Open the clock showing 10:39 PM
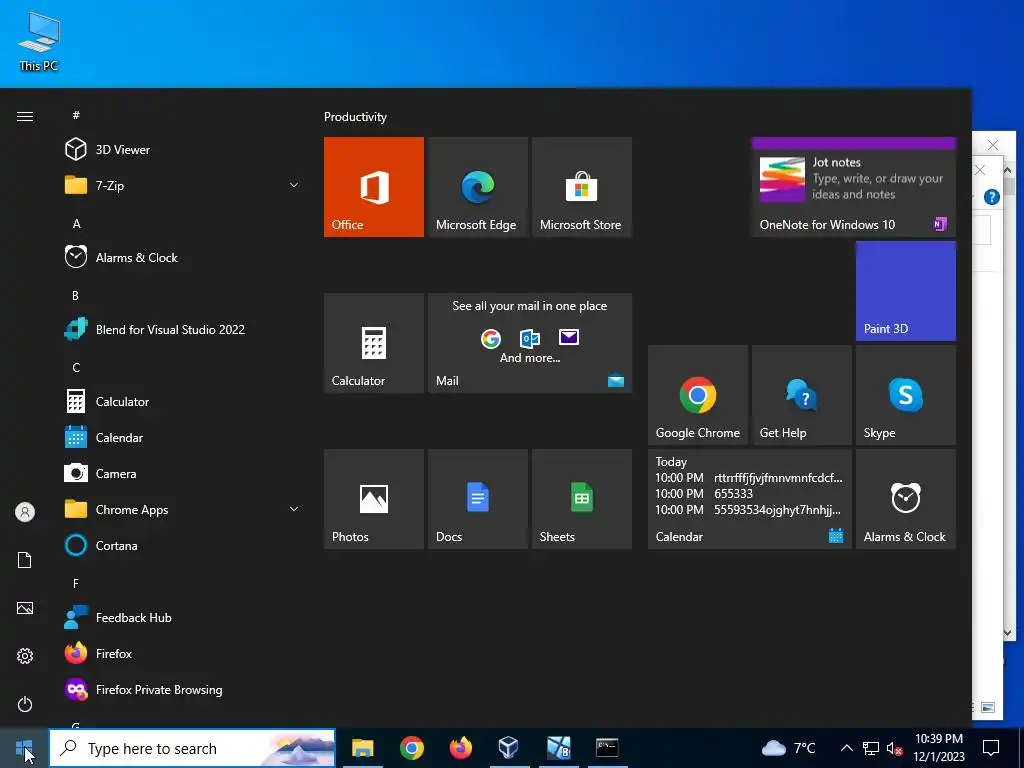 click(938, 748)
